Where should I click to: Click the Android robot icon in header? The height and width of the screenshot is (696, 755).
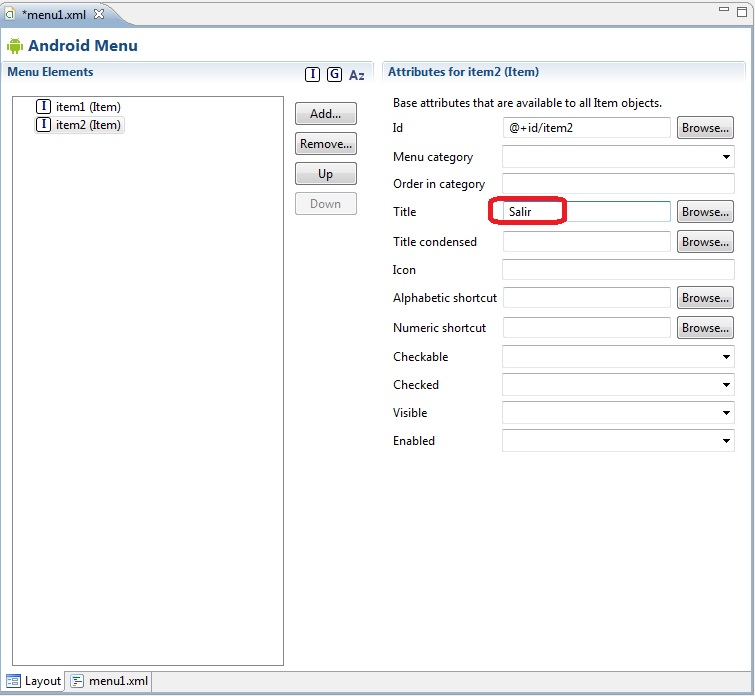point(15,46)
